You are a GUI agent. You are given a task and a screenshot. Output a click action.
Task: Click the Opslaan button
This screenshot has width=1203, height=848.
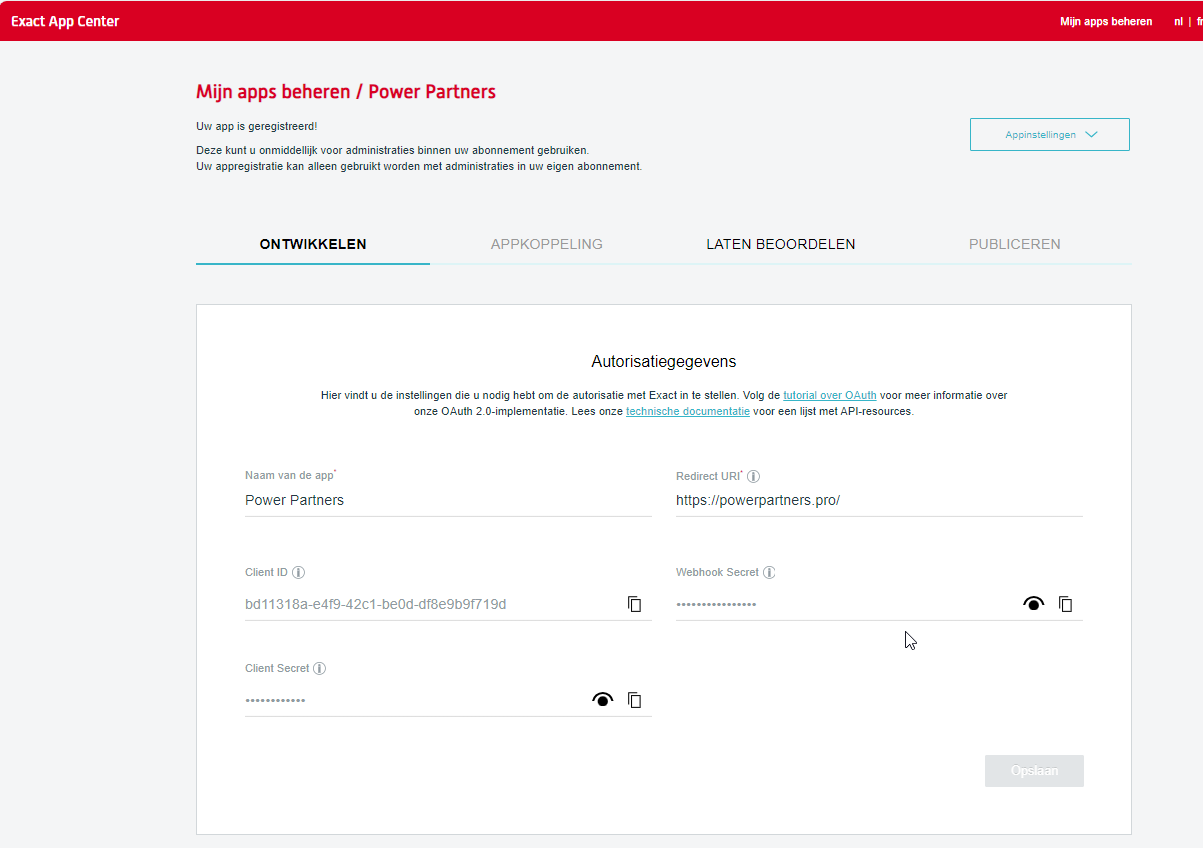coord(1034,771)
